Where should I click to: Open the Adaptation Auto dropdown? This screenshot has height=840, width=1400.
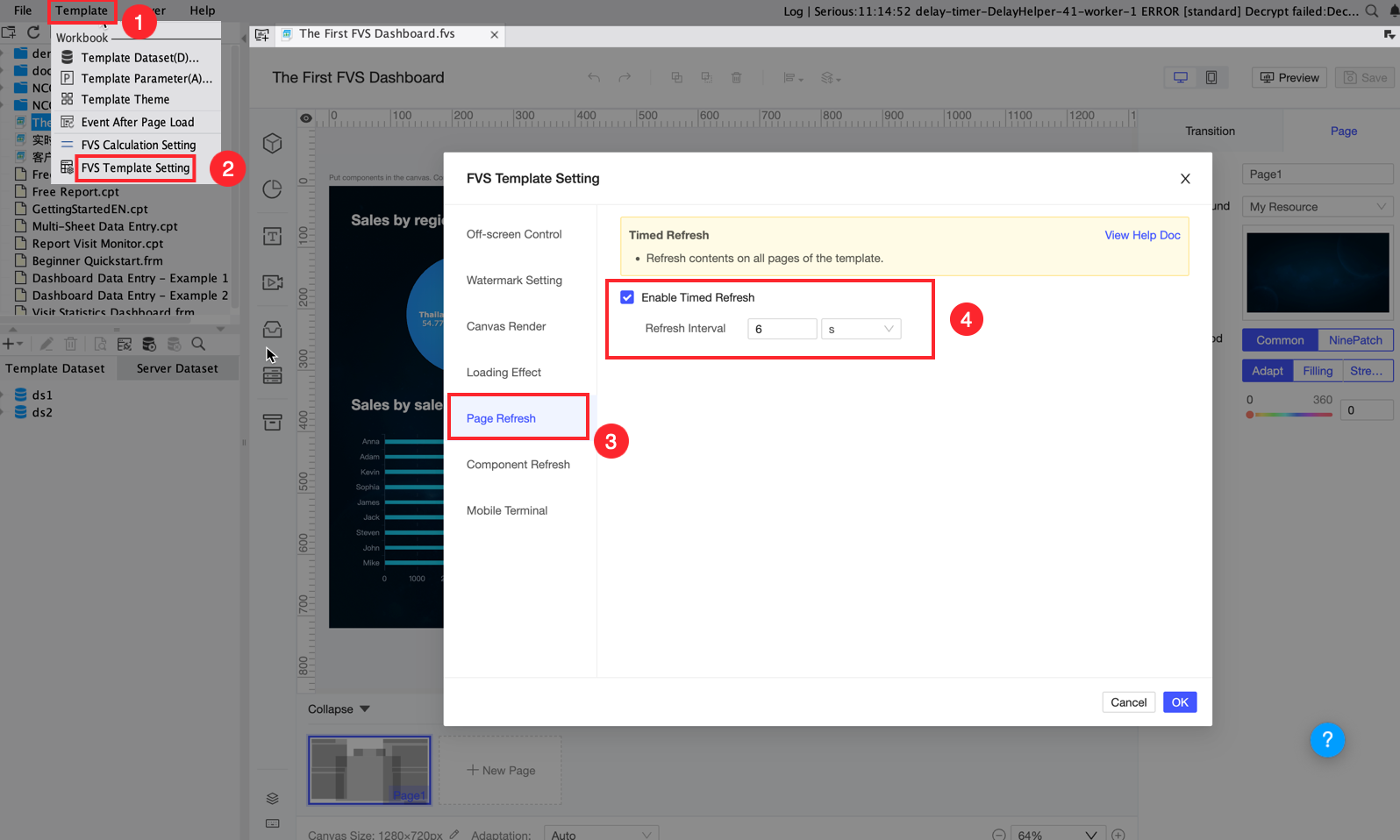tap(601, 835)
